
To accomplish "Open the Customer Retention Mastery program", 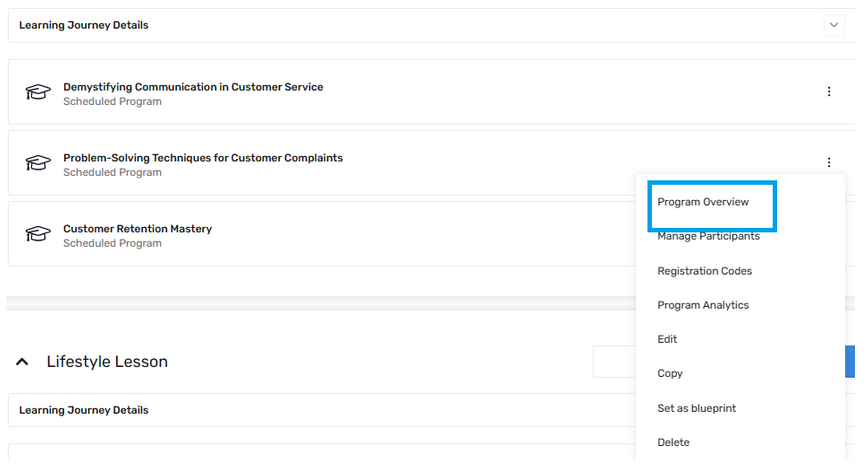I will click(x=137, y=229).
